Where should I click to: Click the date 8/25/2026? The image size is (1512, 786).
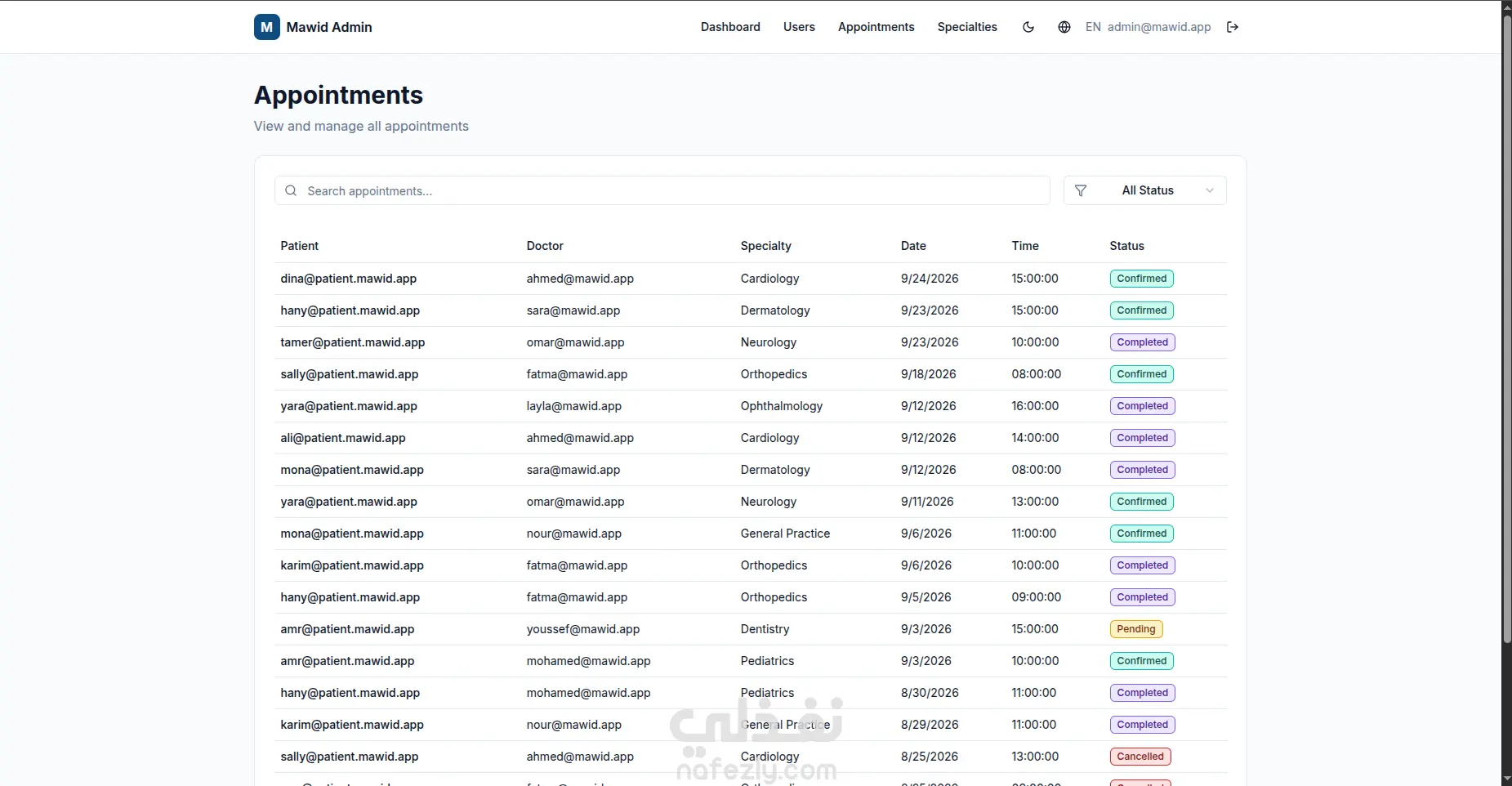(930, 757)
